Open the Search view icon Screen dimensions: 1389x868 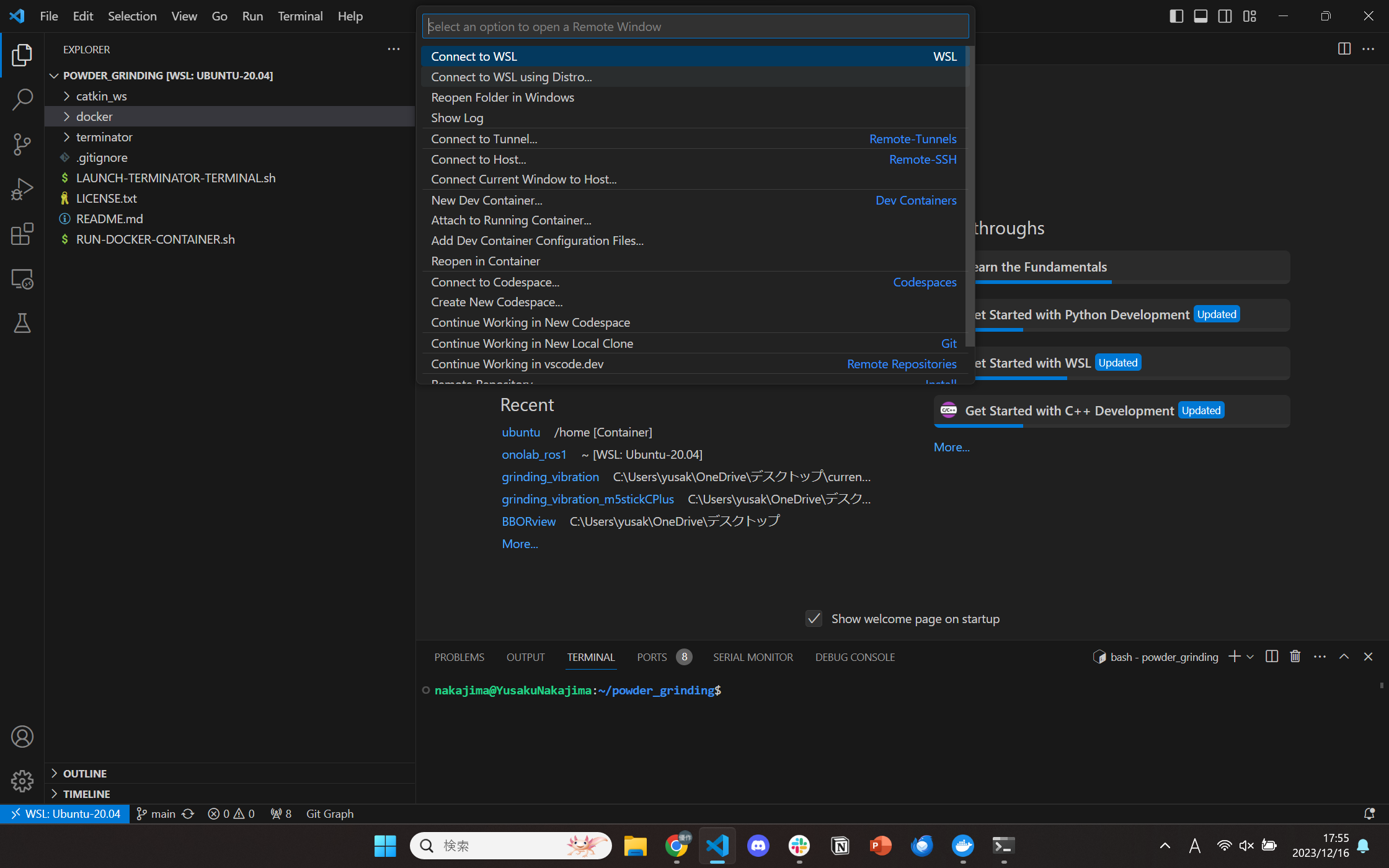click(x=22, y=99)
